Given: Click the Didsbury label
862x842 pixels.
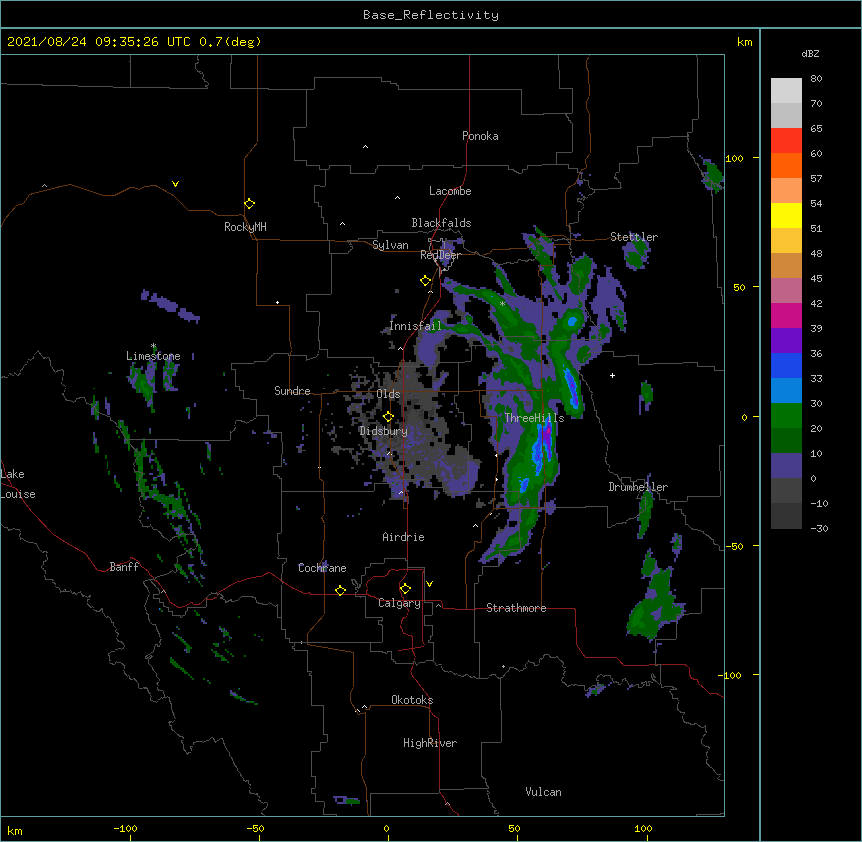Looking at the screenshot, I should point(383,431).
